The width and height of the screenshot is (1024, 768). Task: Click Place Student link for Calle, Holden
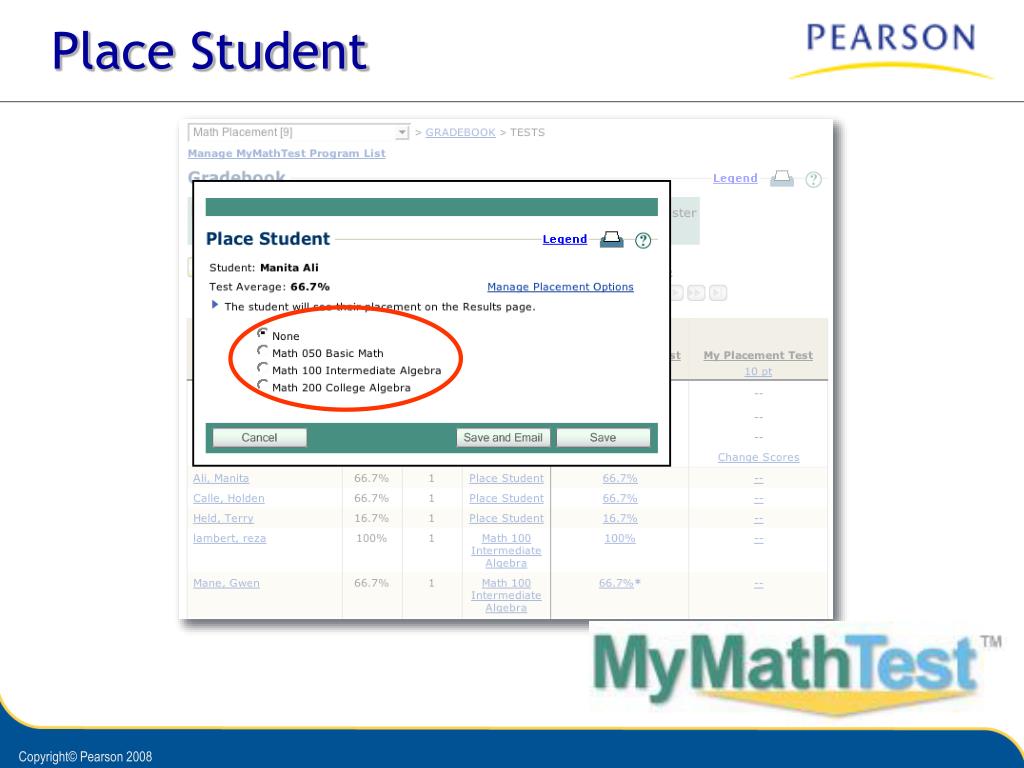click(506, 498)
